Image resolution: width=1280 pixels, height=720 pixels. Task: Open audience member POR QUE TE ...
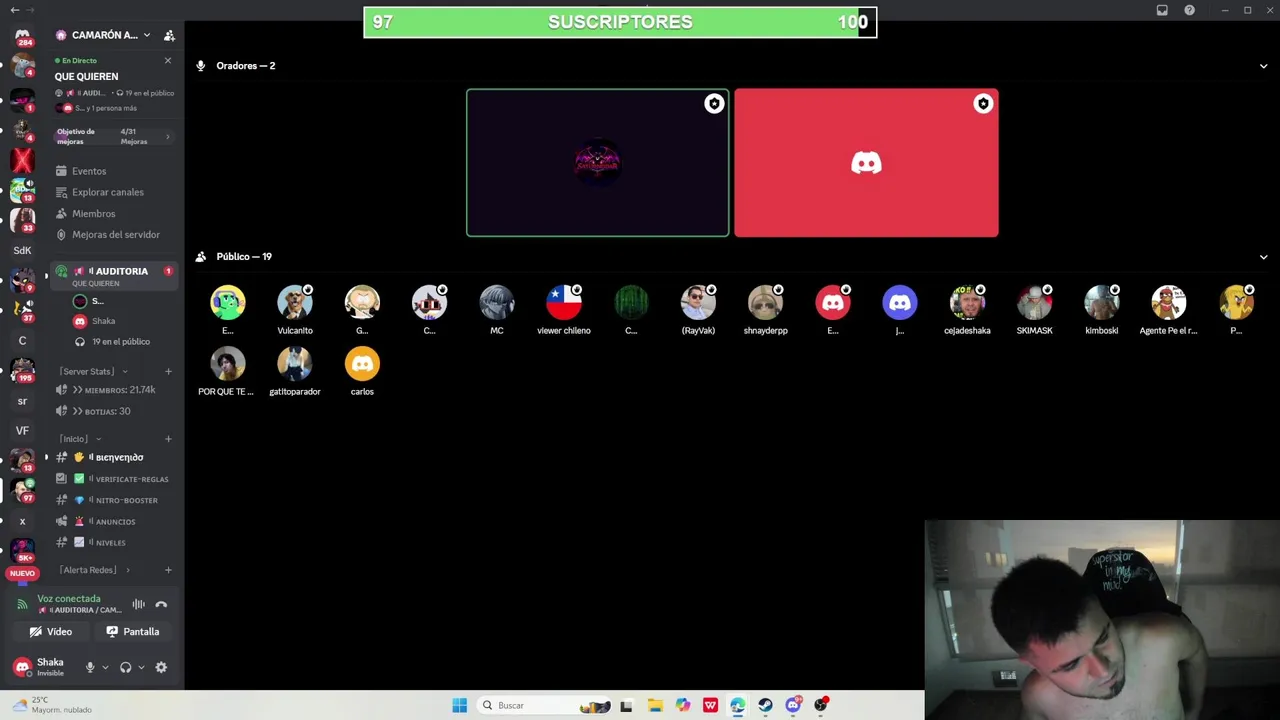pos(227,370)
